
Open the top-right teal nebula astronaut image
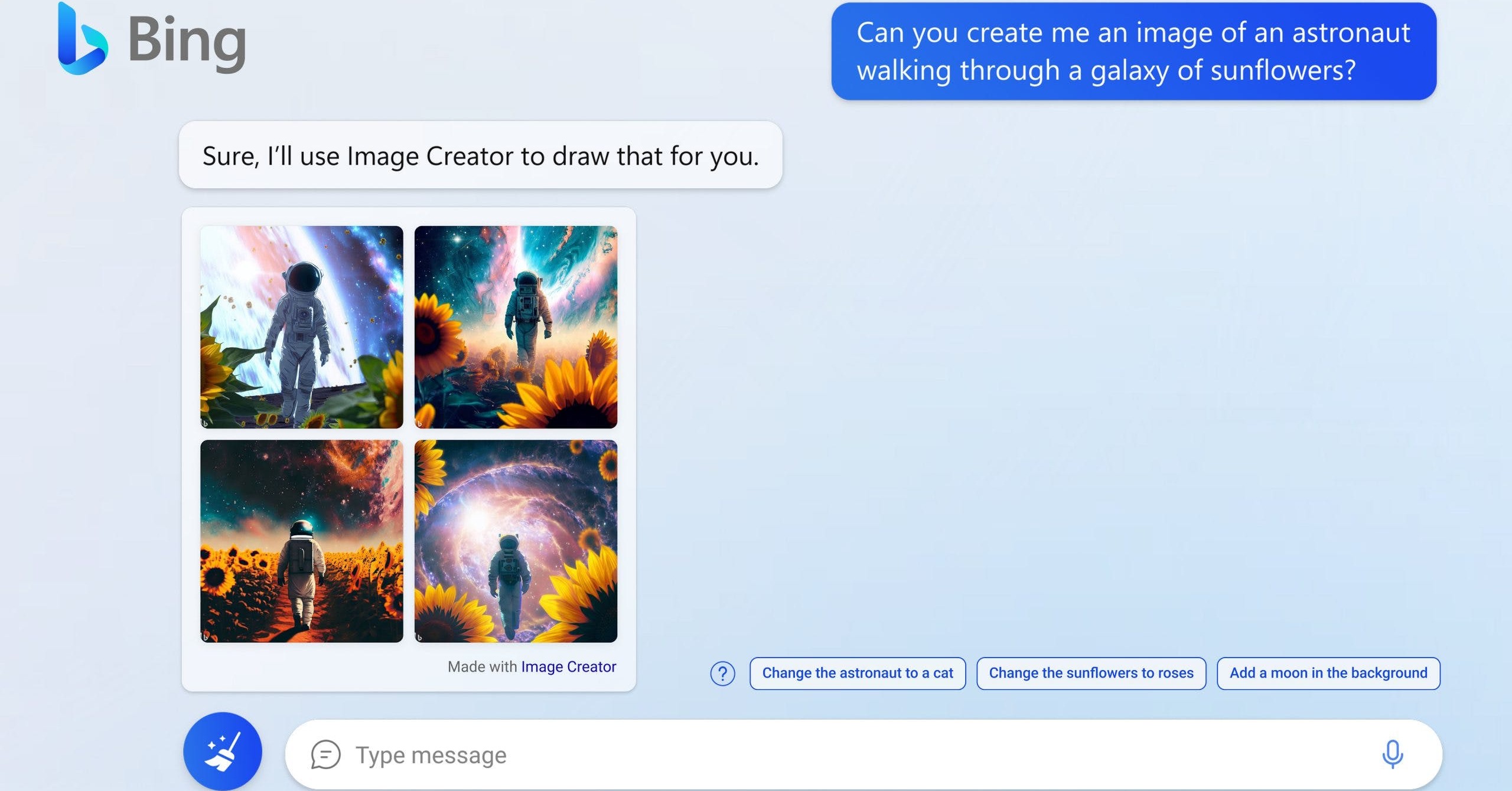[516, 327]
